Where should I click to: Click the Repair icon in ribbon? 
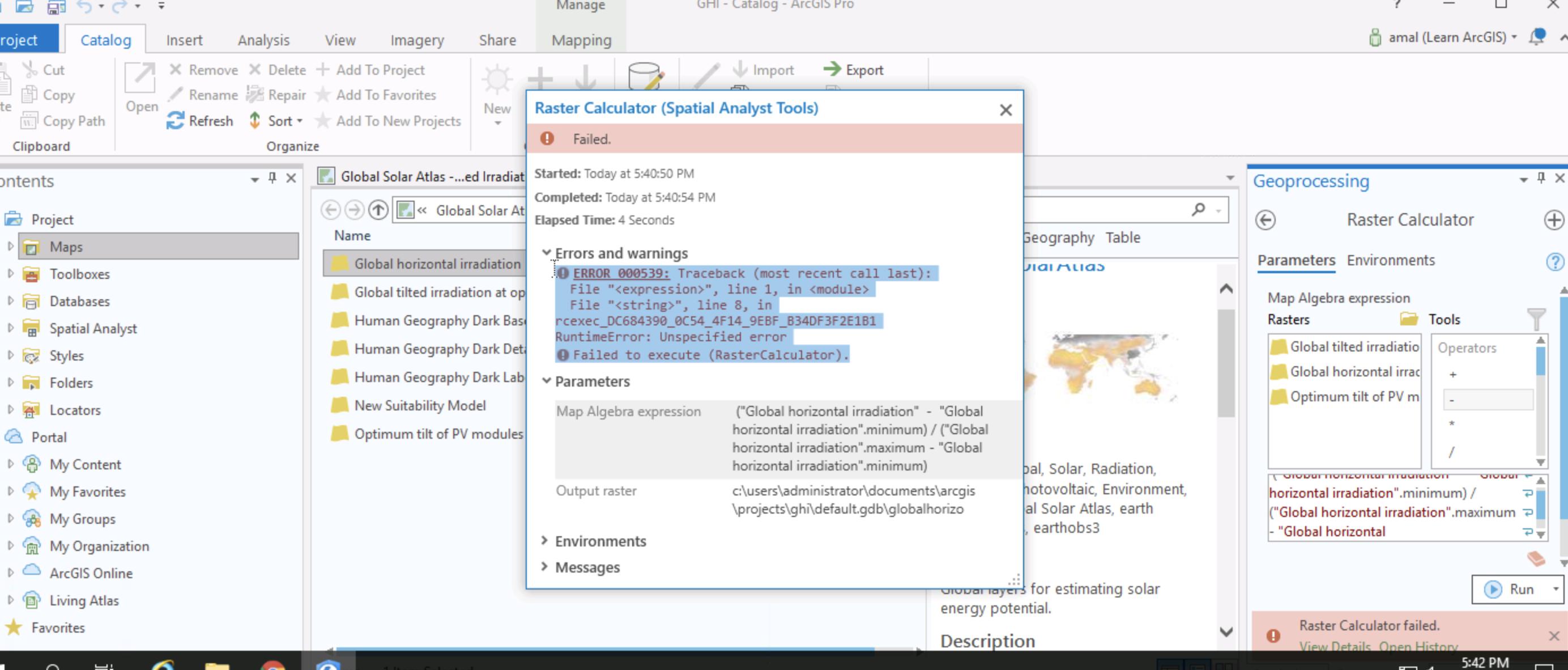pyautogui.click(x=255, y=95)
